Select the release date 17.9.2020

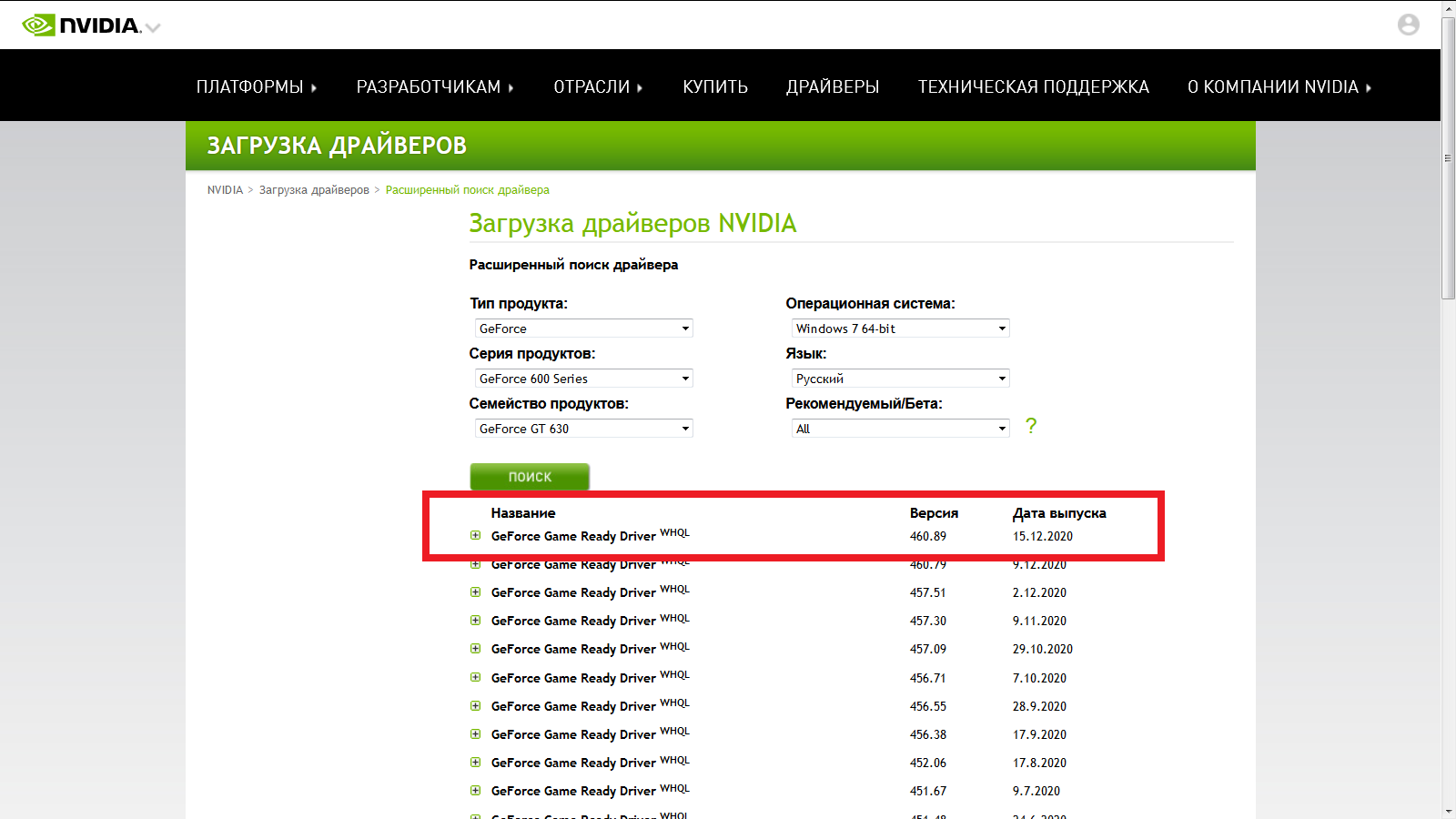1039,734
